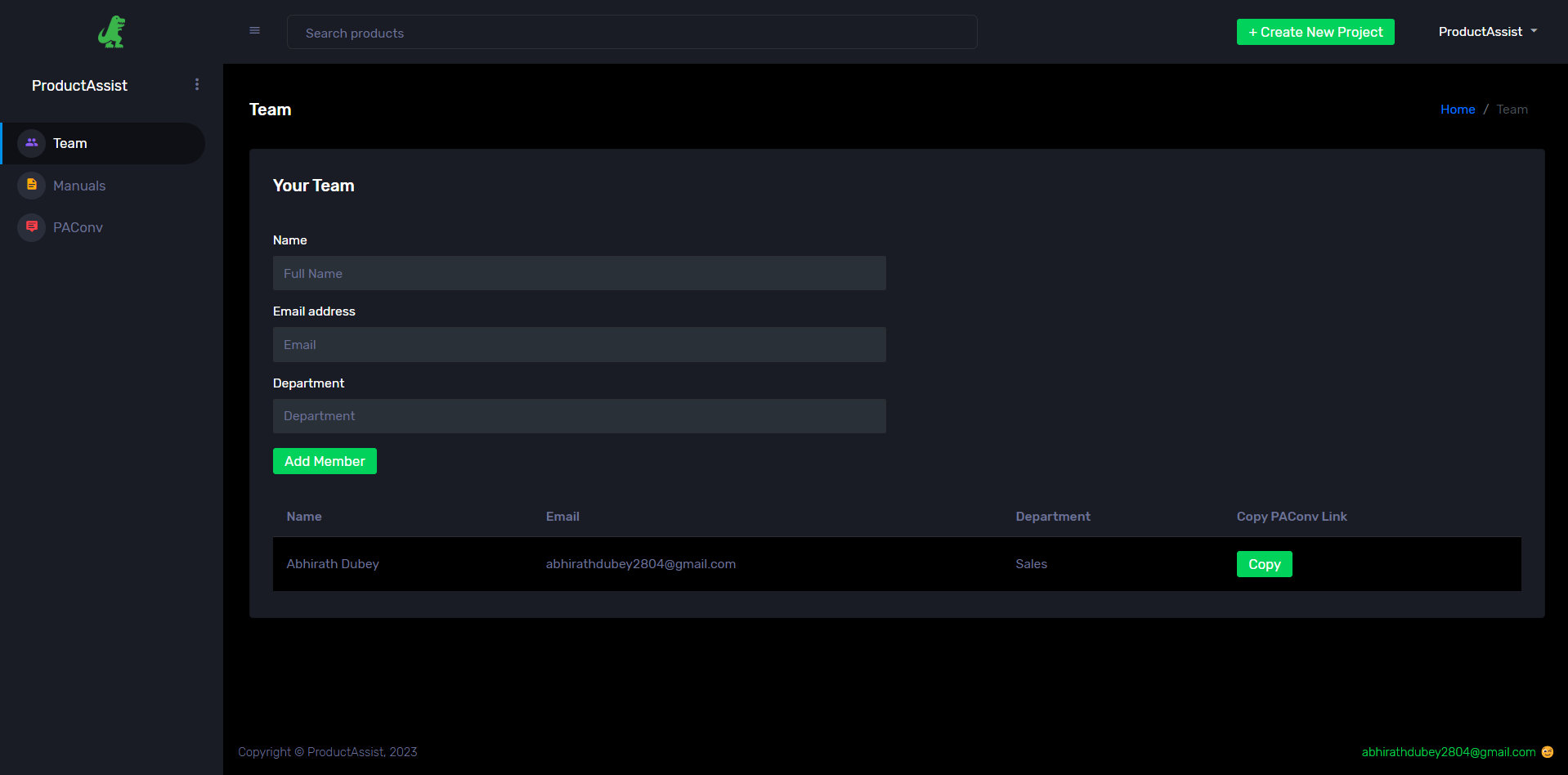Open Team page from sidebar
Image resolution: width=1568 pixels, height=775 pixels.
[x=103, y=143]
